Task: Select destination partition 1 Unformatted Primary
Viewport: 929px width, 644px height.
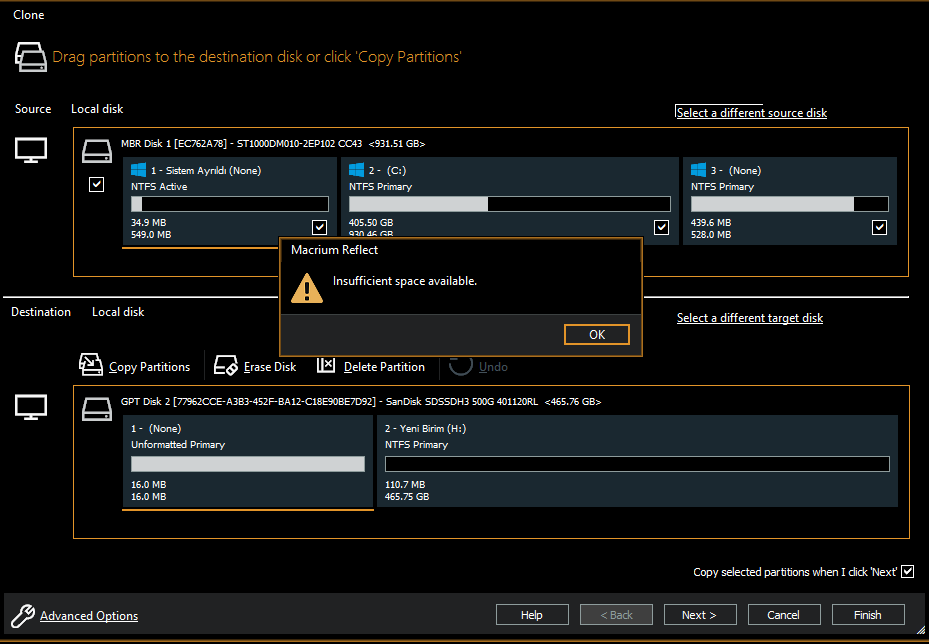Action: [248, 461]
